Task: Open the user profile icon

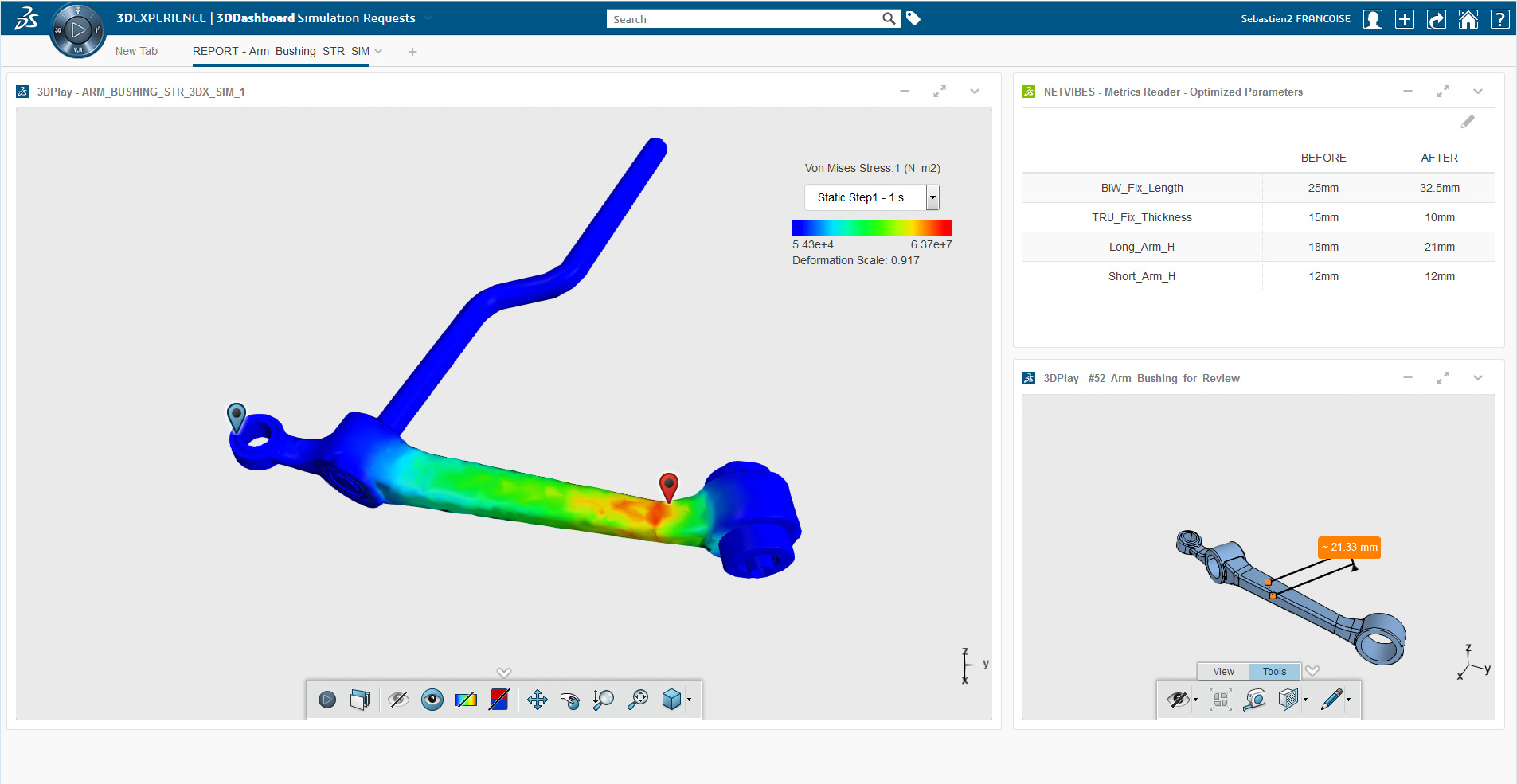Action: click(x=1373, y=19)
